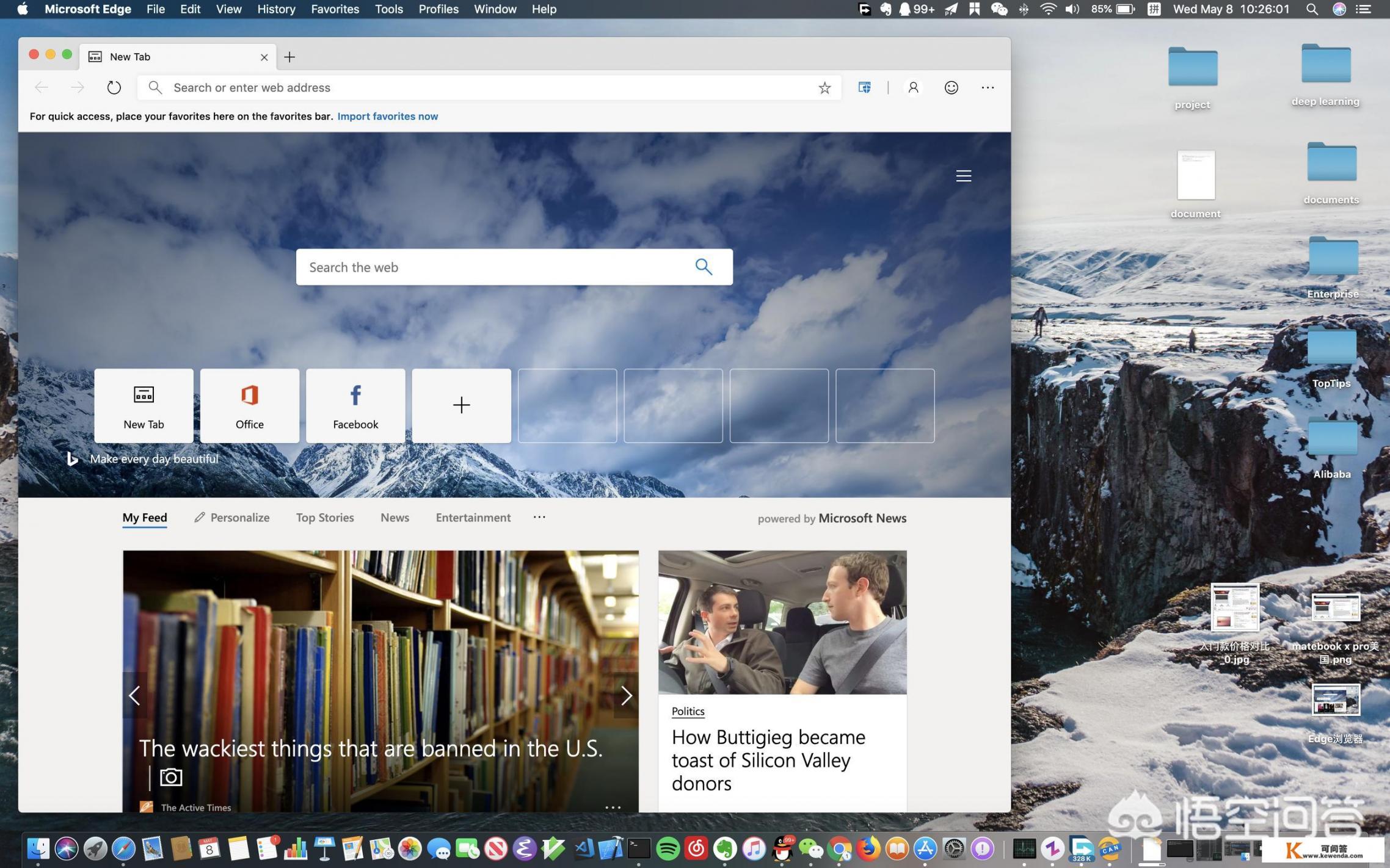Open the App Store from the Dock
This screenshot has width=1390, height=868.
(x=925, y=849)
